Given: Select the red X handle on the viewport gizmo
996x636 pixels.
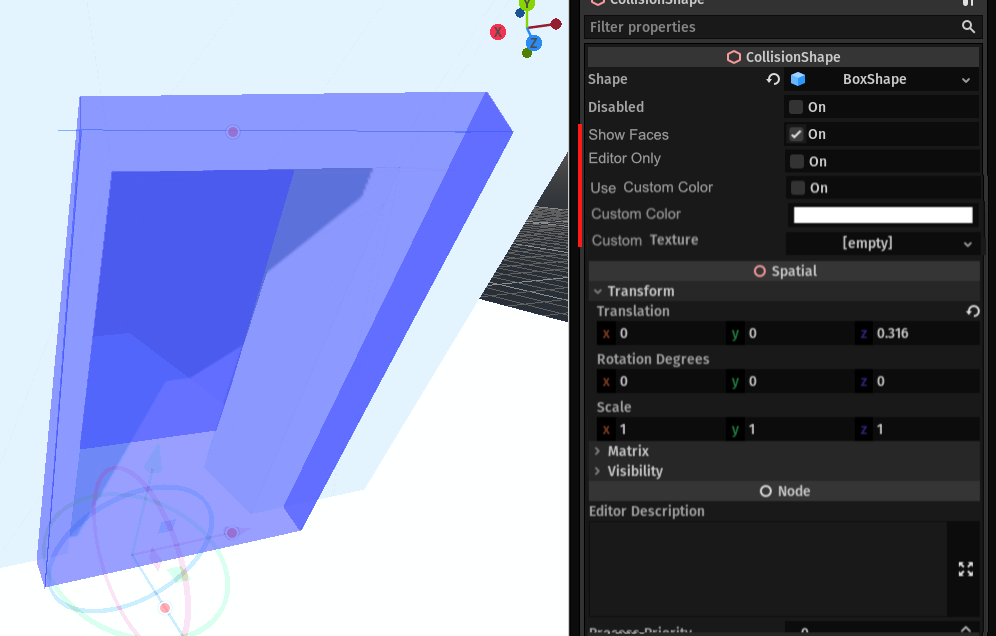Looking at the screenshot, I should coord(497,31).
